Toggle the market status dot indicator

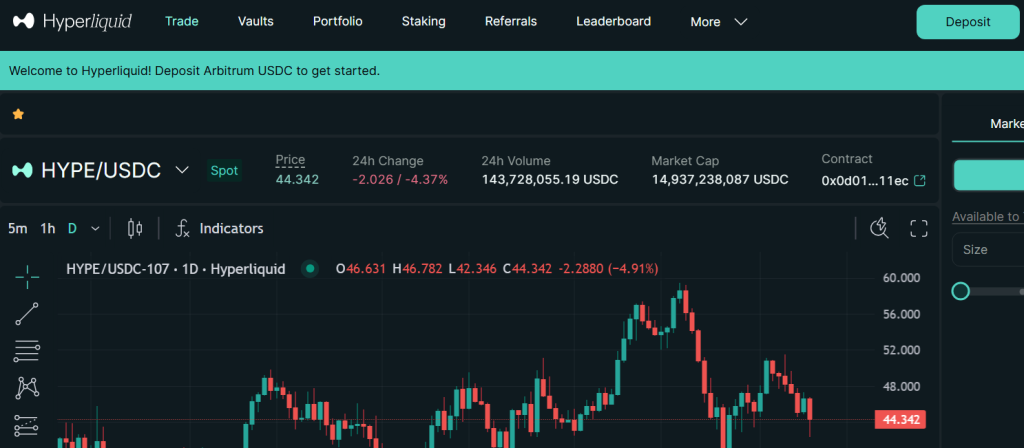(310, 269)
